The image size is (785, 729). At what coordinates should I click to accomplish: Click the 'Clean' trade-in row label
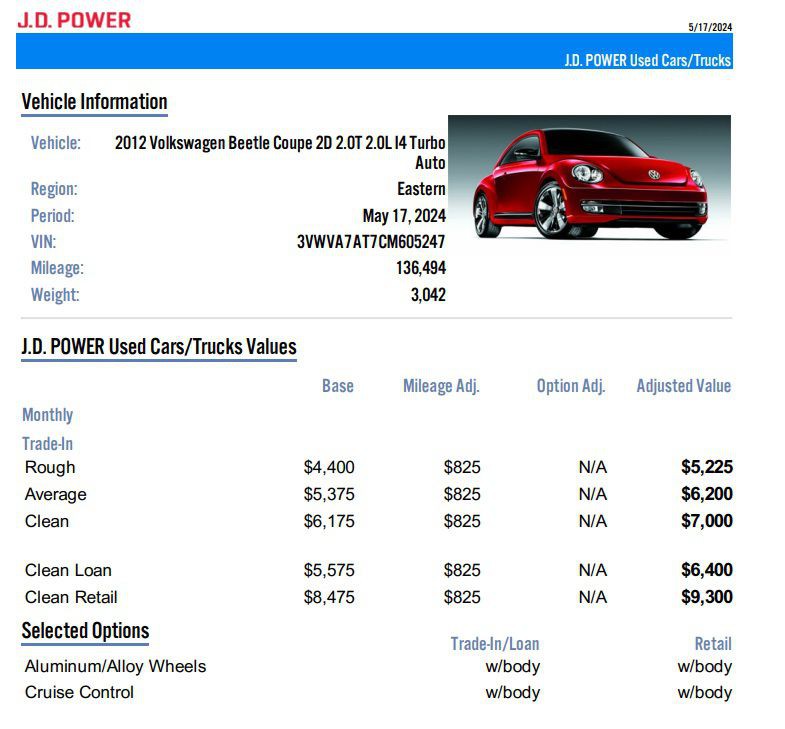click(x=47, y=521)
